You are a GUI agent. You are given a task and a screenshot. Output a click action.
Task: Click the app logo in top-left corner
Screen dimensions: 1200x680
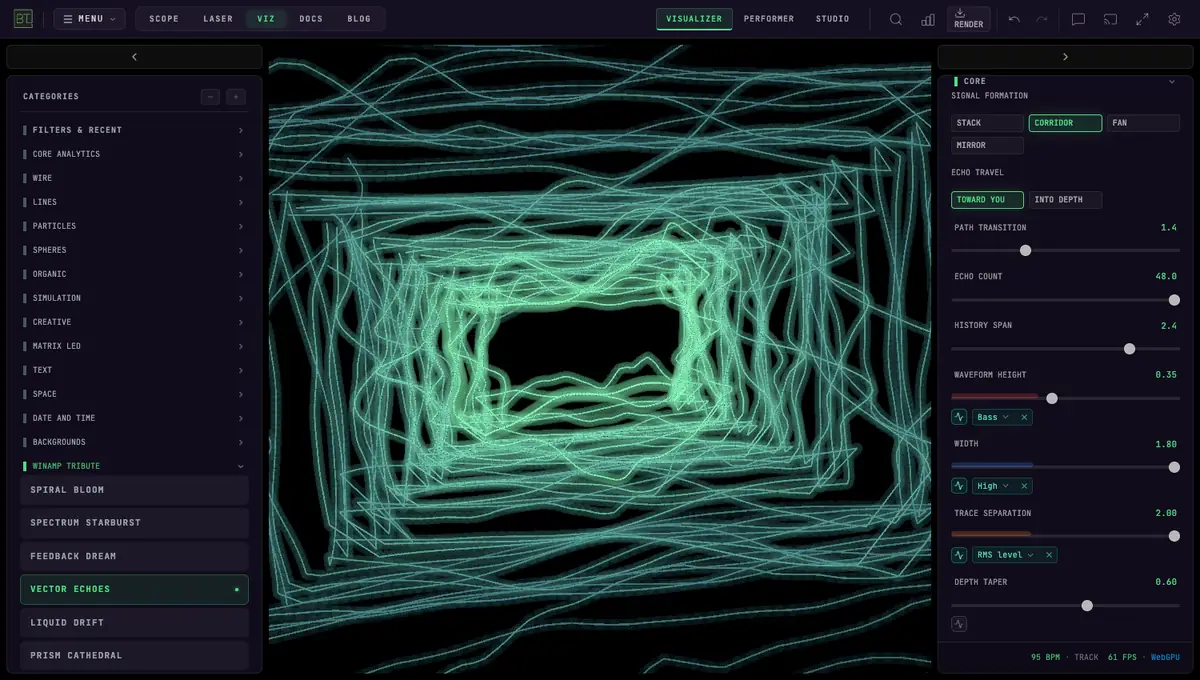[x=23, y=19]
